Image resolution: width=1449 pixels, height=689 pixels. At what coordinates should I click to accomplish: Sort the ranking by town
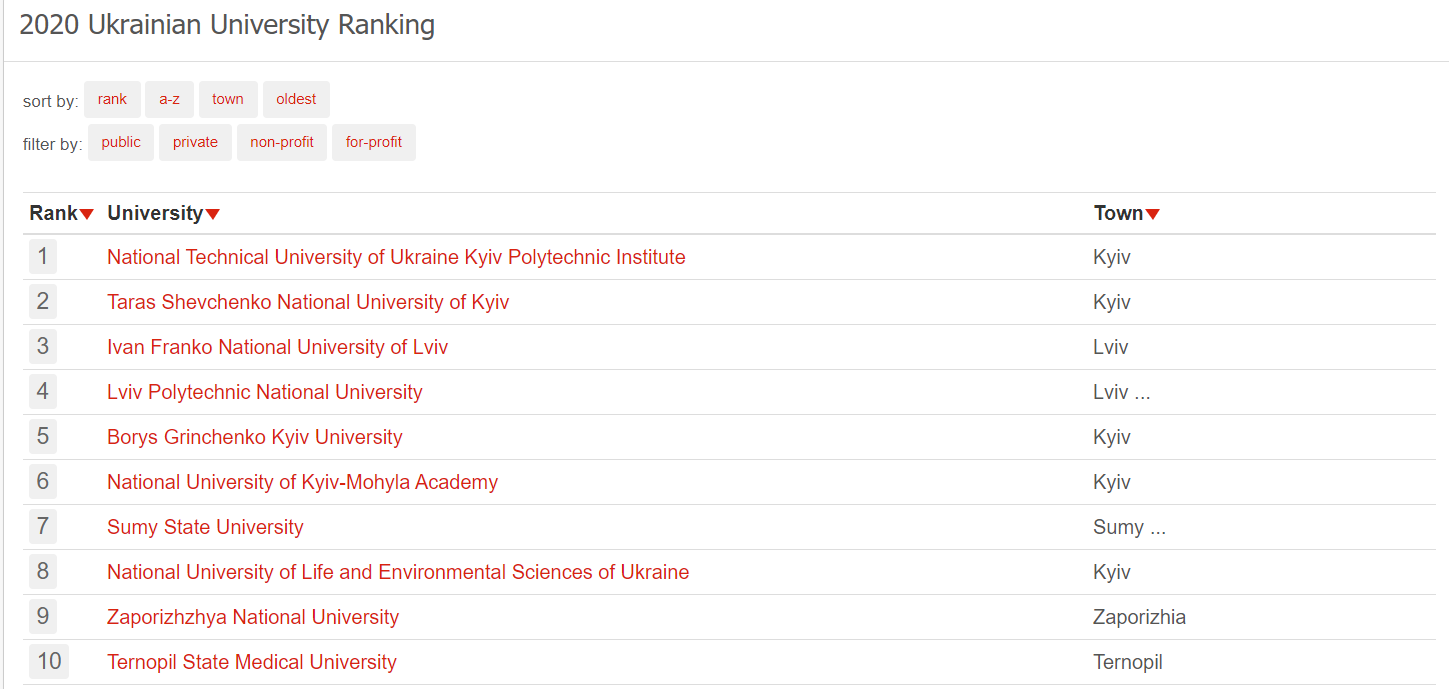228,99
